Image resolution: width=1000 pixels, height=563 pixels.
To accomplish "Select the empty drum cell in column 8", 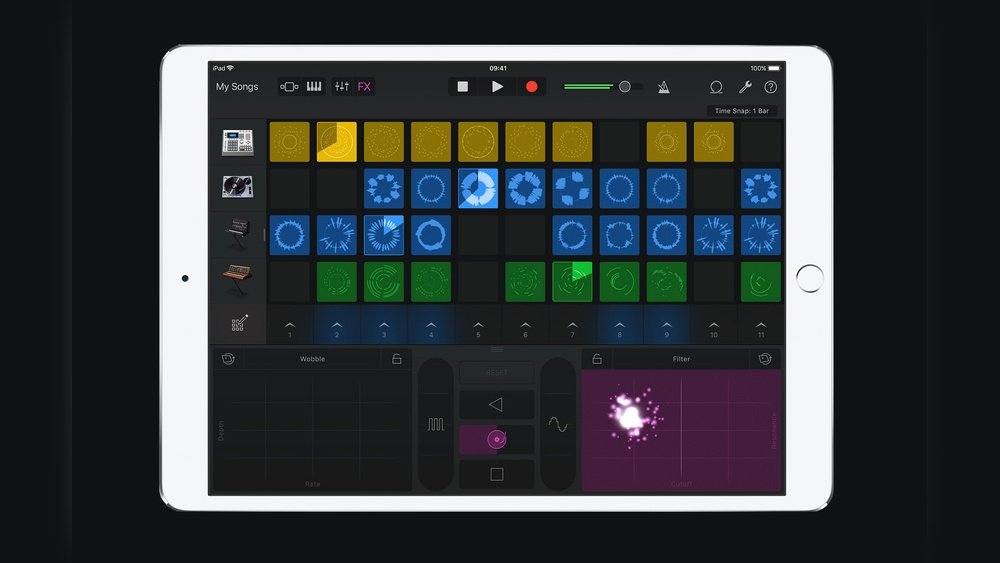I will click(619, 142).
